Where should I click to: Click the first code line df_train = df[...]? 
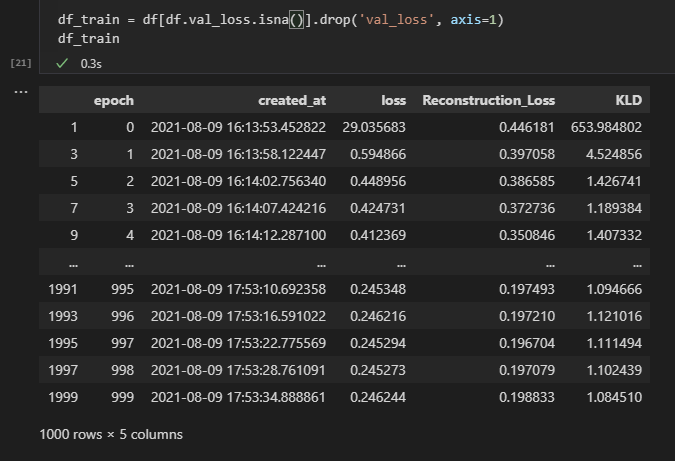[281, 20]
